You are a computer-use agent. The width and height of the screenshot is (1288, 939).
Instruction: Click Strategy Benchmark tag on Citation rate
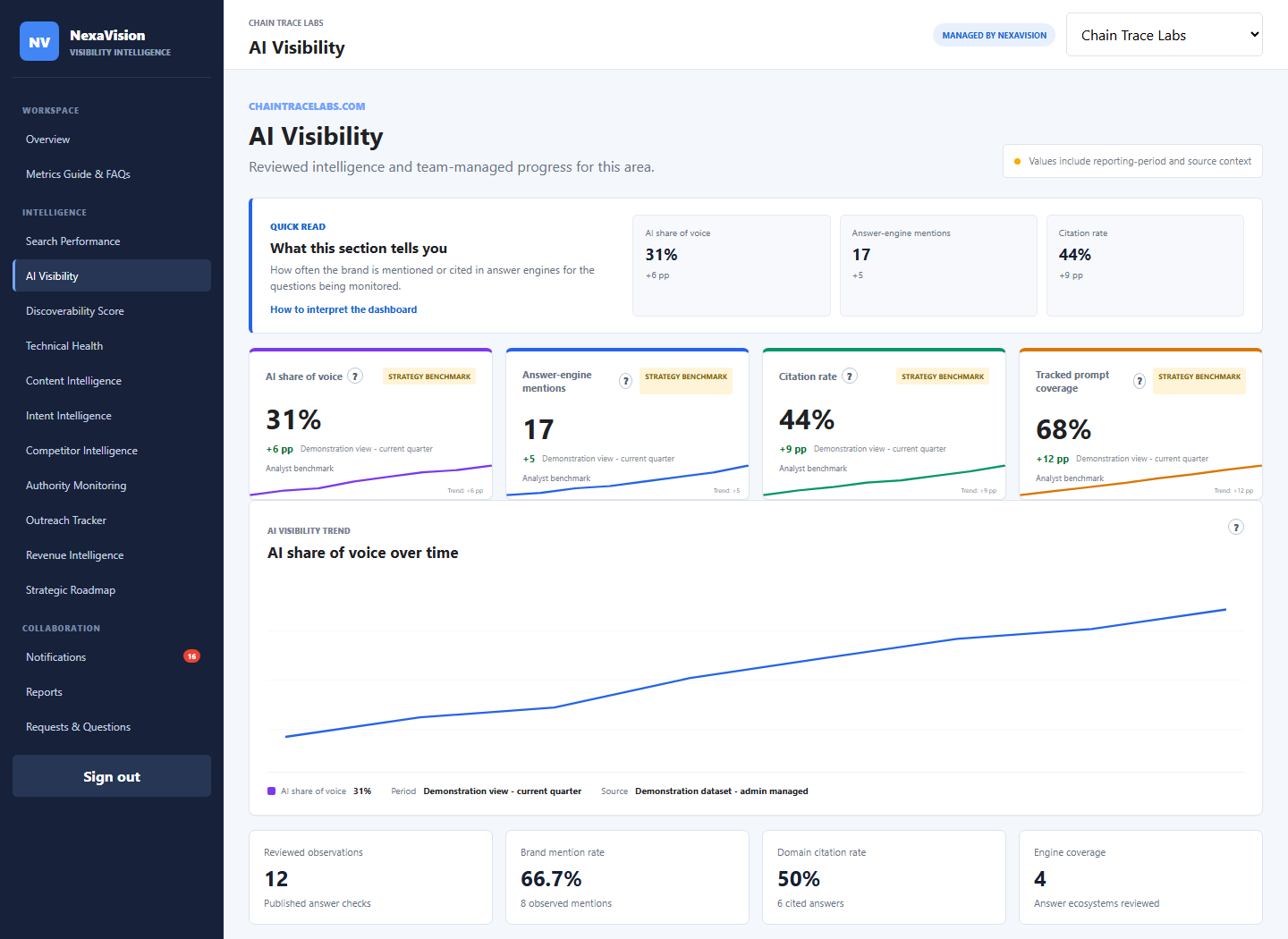coord(943,376)
